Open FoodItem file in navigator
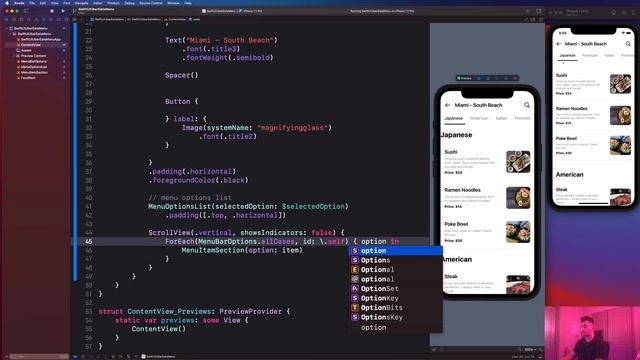 click(x=28, y=78)
